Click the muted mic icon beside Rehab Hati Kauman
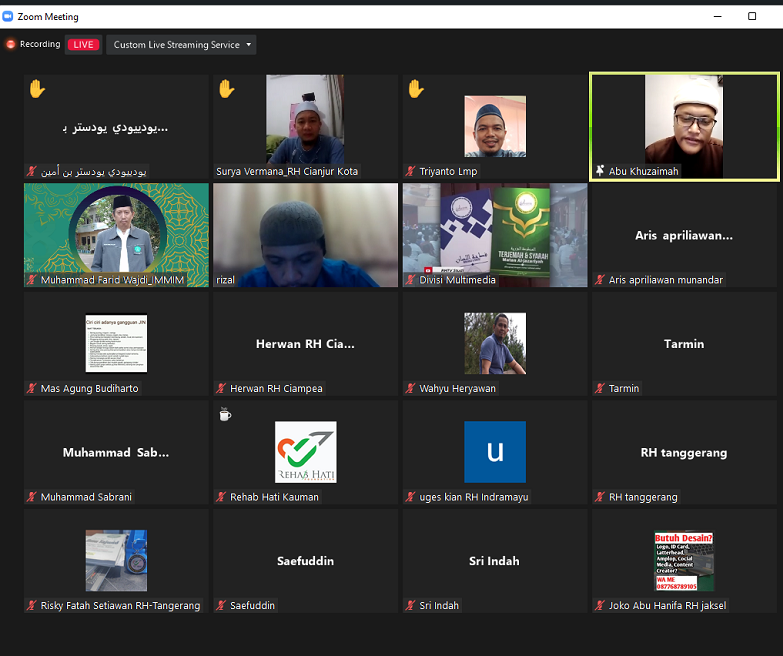The image size is (783, 656). [x=221, y=497]
